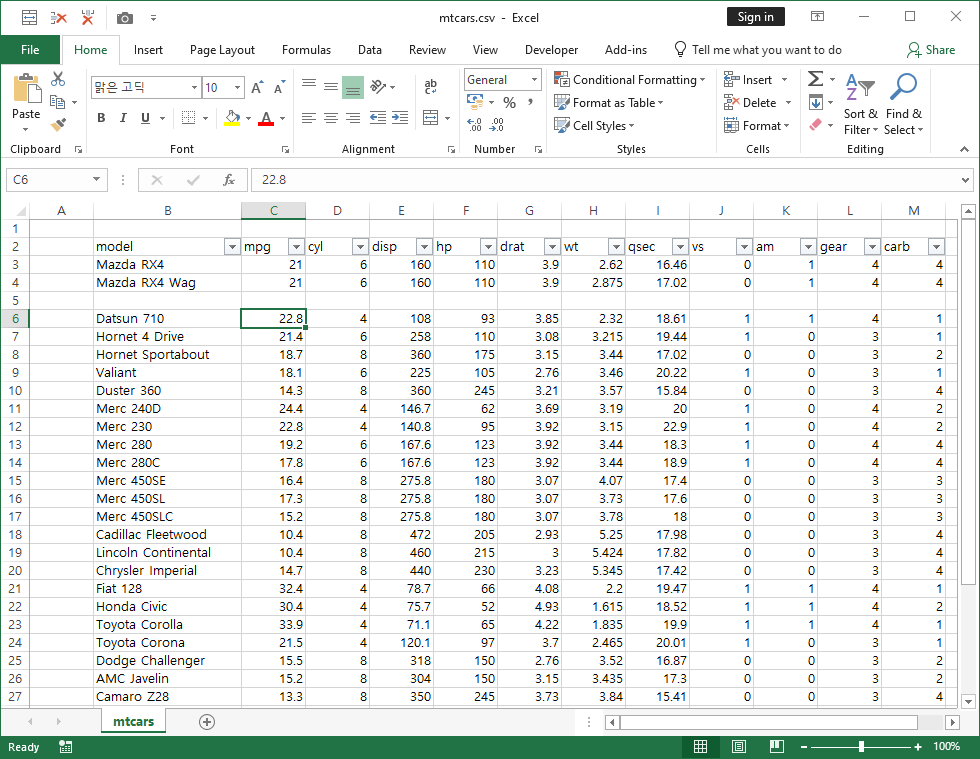Toggle Underline formatting
980x759 pixels.
tap(146, 118)
